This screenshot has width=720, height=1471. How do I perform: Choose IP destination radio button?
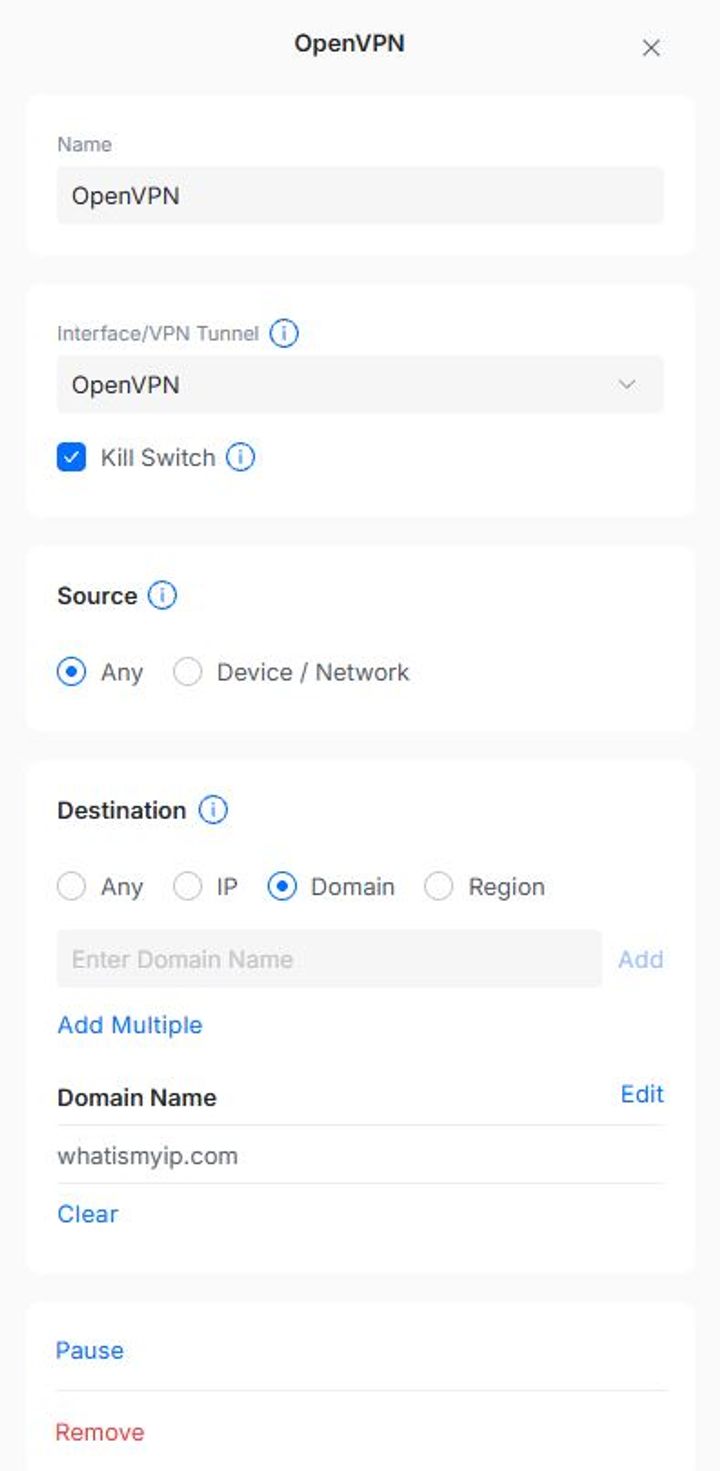188,887
